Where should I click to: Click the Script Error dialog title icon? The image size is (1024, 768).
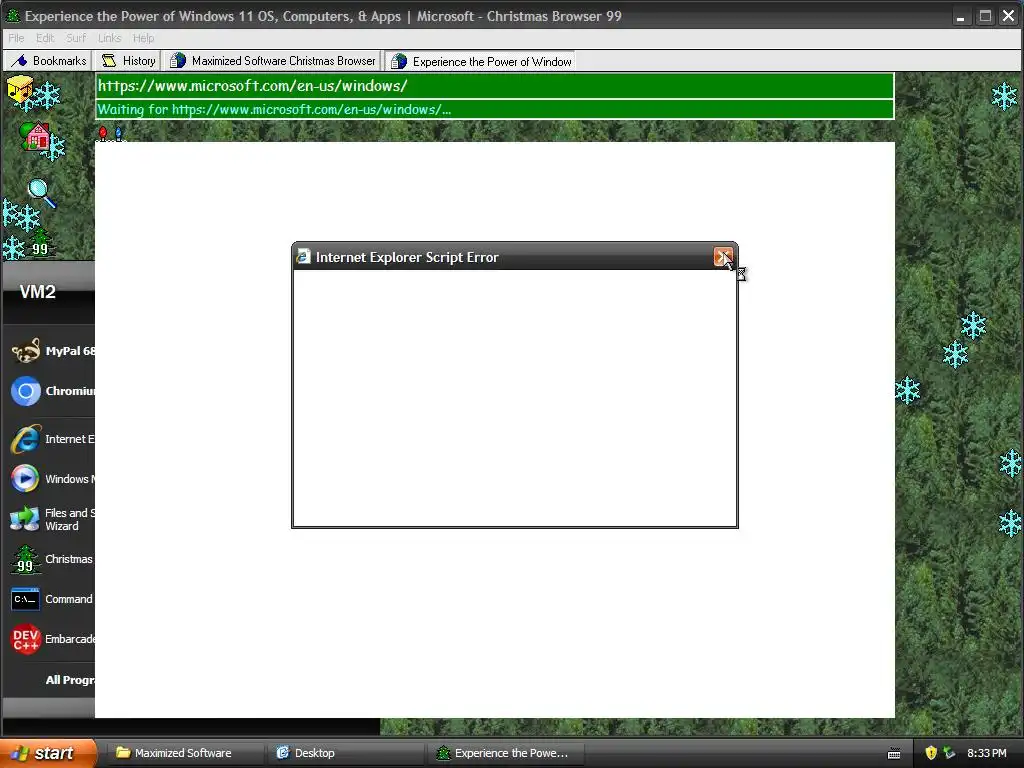(x=303, y=256)
